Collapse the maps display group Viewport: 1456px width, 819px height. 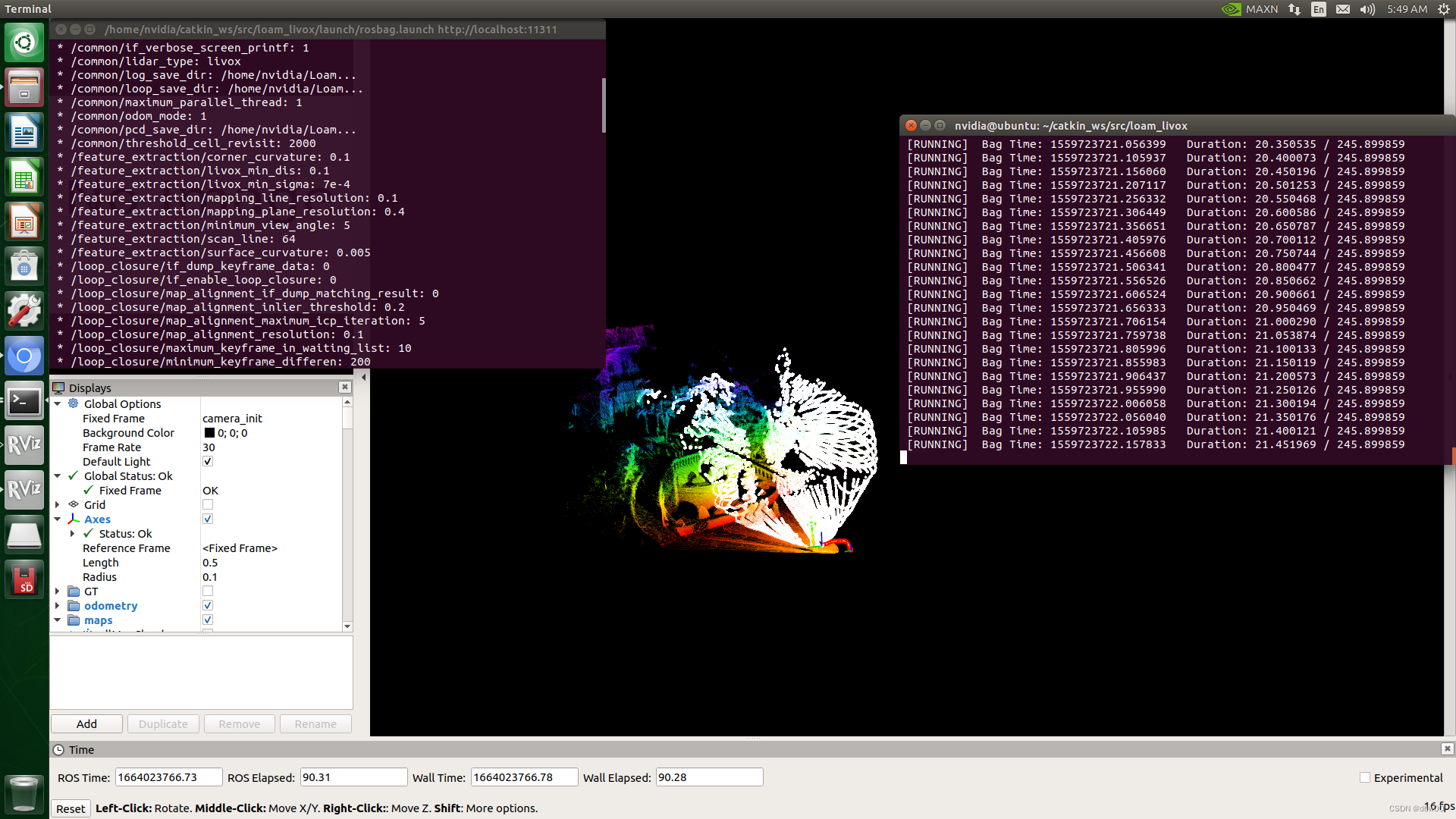point(58,620)
